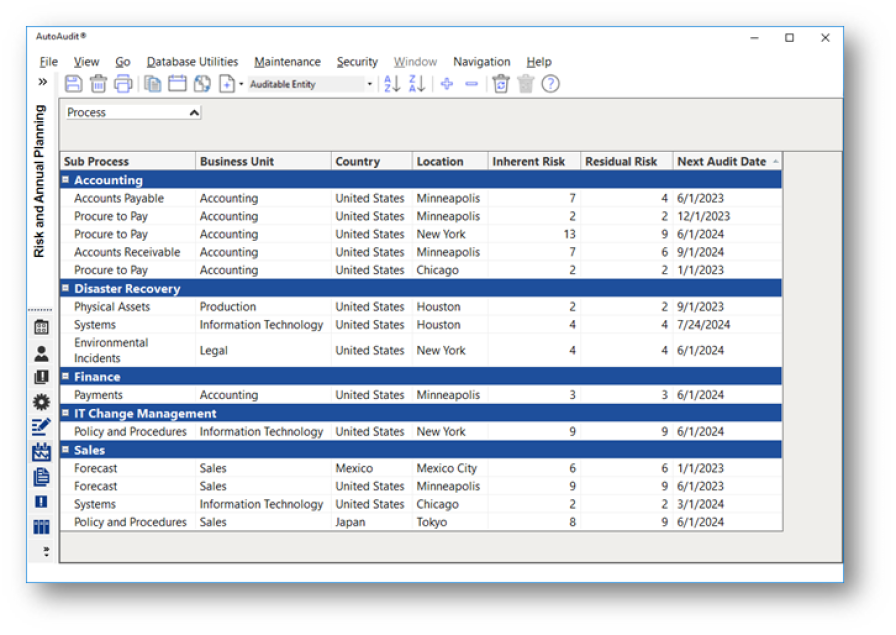Open the Maintenance menu
The image size is (896, 635).
(287, 62)
